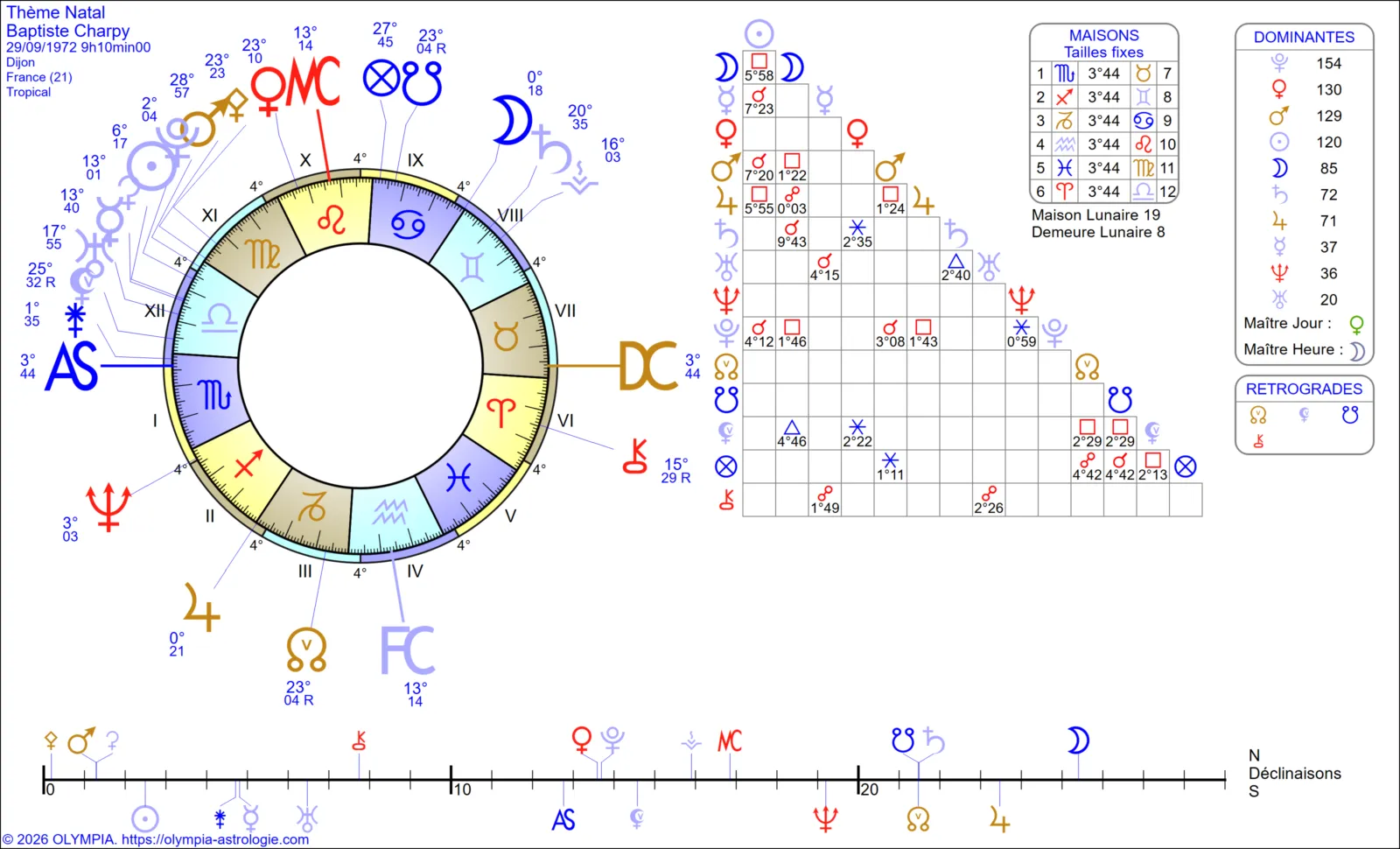Screen dimensions: 1400x849
Task: Click the Venus symbol next to Maître Jour
Action: 1356,325
